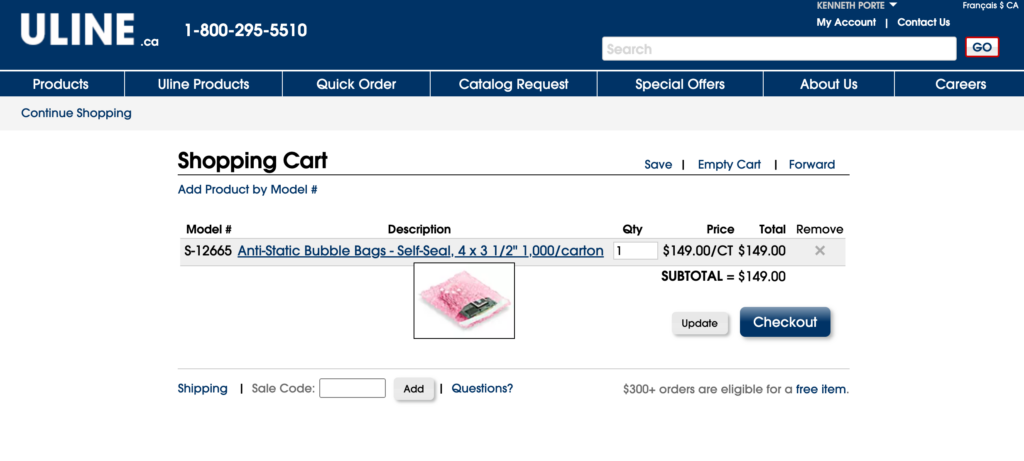Viewport: 1024px width, 461px height.
Task: Open the Products menu
Action: click(61, 84)
